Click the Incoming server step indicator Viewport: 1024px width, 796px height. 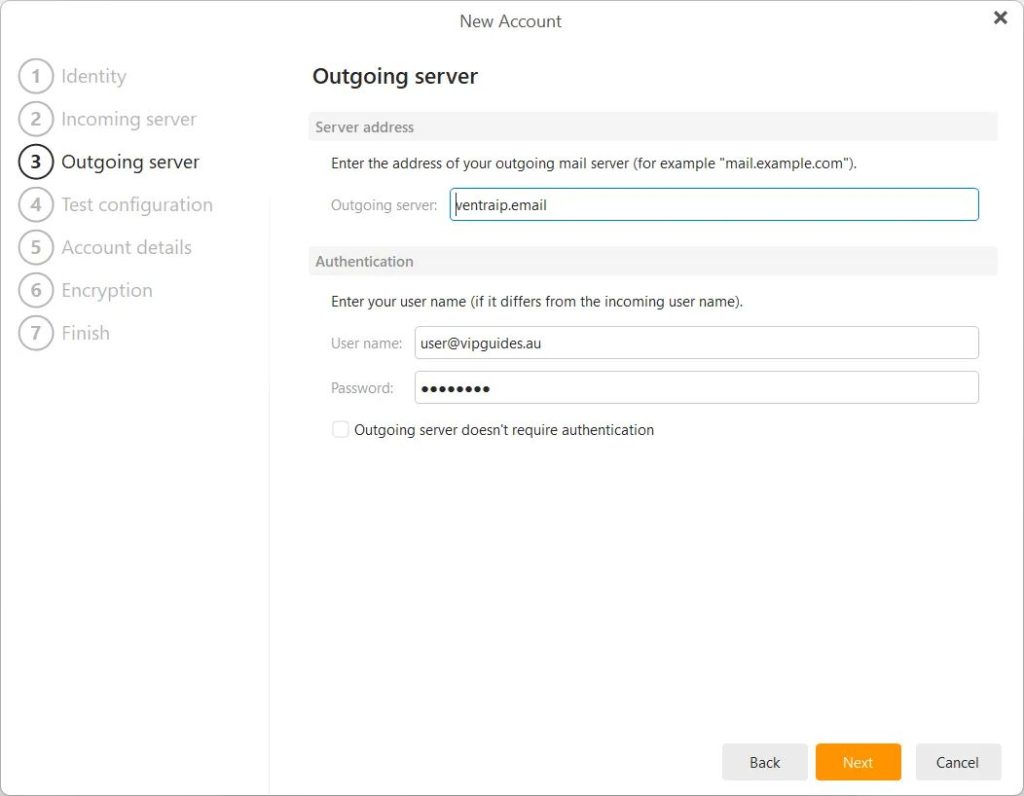pyautogui.click(x=36, y=119)
